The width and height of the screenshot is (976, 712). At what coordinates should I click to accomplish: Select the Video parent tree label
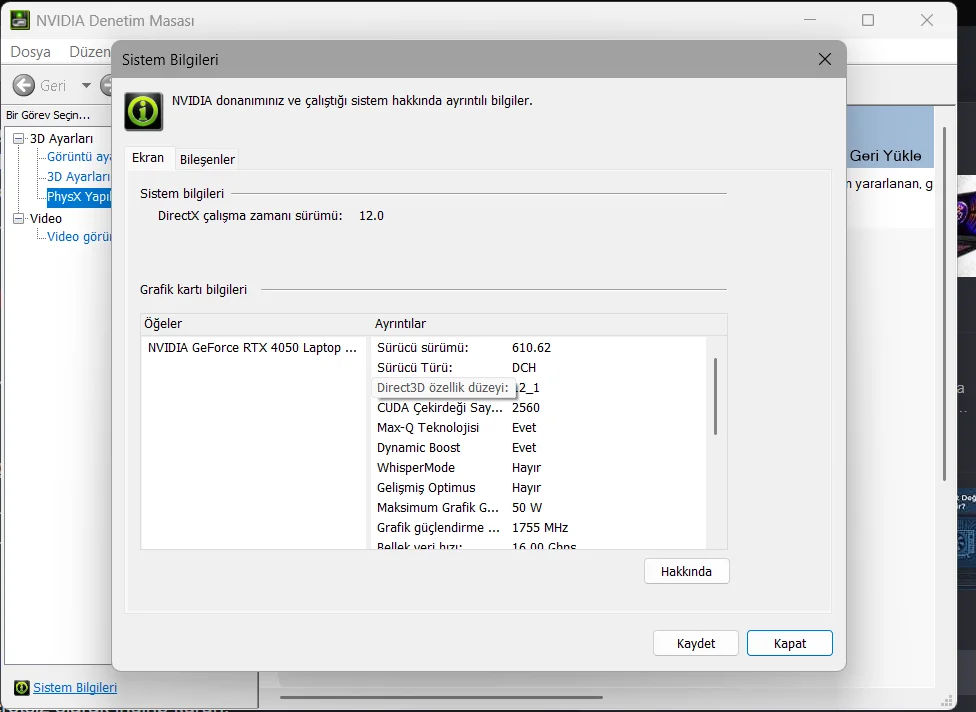tap(46, 218)
